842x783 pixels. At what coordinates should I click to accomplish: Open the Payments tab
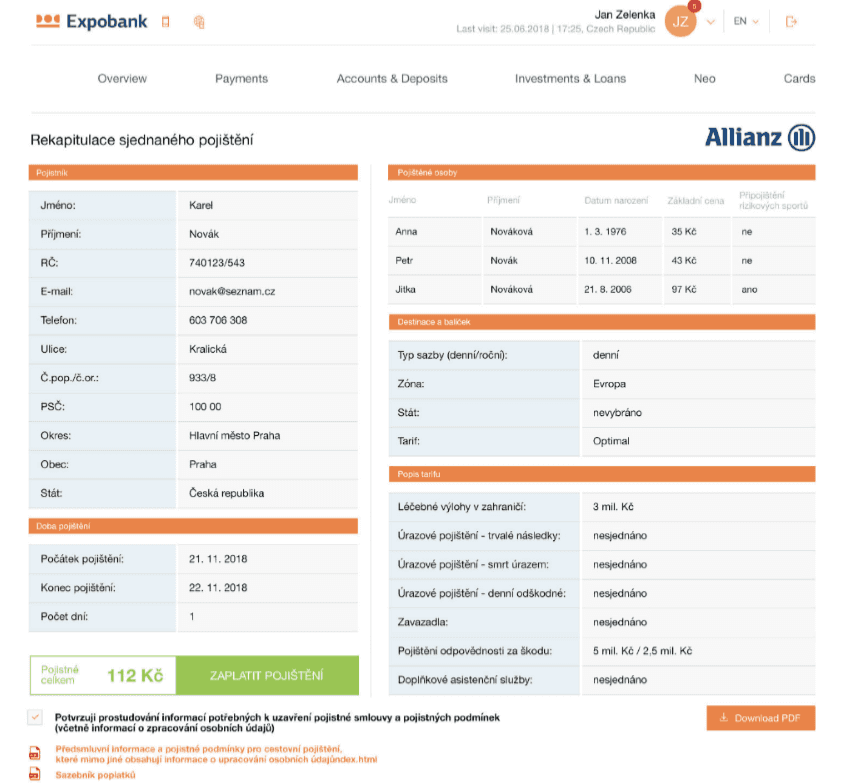[x=241, y=78]
